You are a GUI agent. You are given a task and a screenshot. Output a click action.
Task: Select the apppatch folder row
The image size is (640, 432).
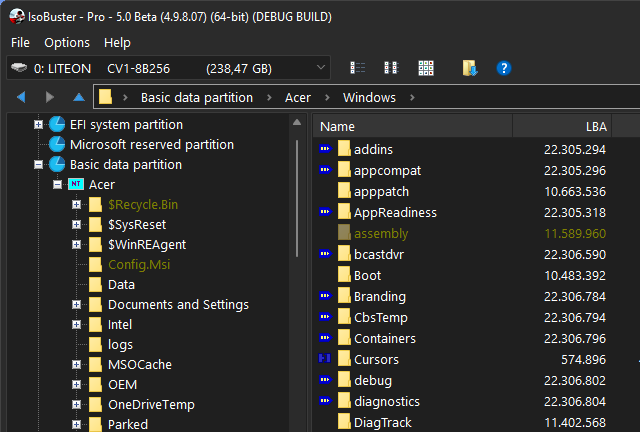coord(381,191)
